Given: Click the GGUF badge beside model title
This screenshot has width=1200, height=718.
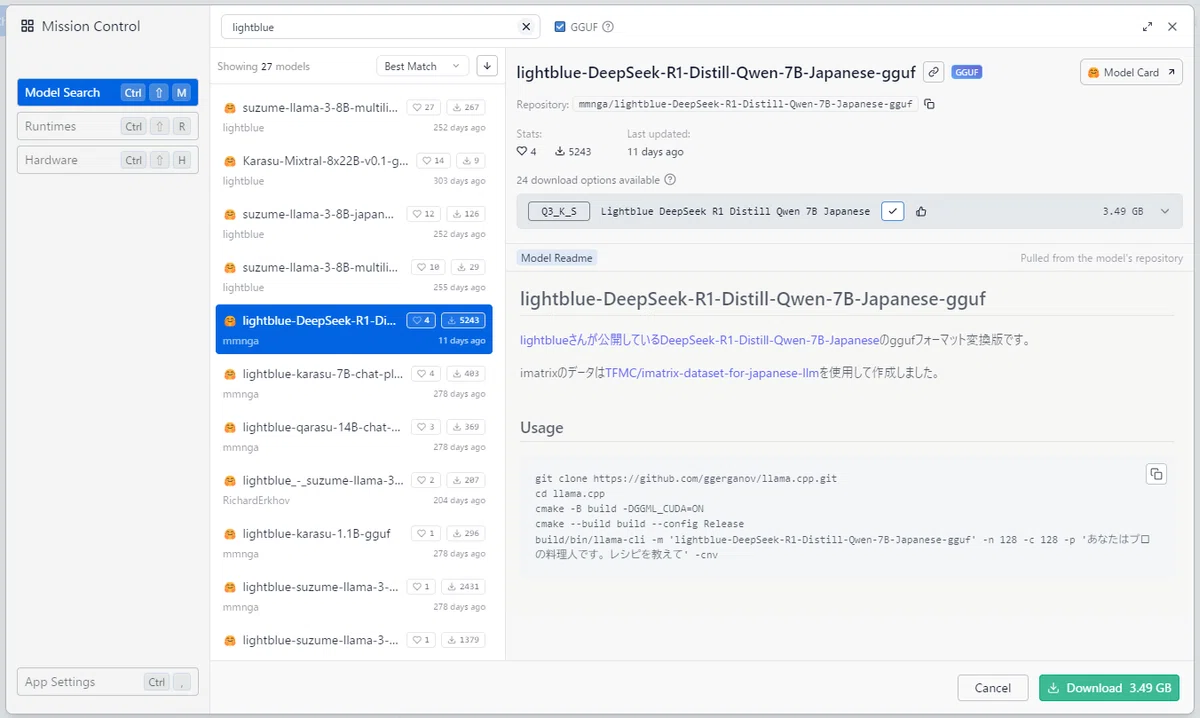Looking at the screenshot, I should tap(967, 72).
